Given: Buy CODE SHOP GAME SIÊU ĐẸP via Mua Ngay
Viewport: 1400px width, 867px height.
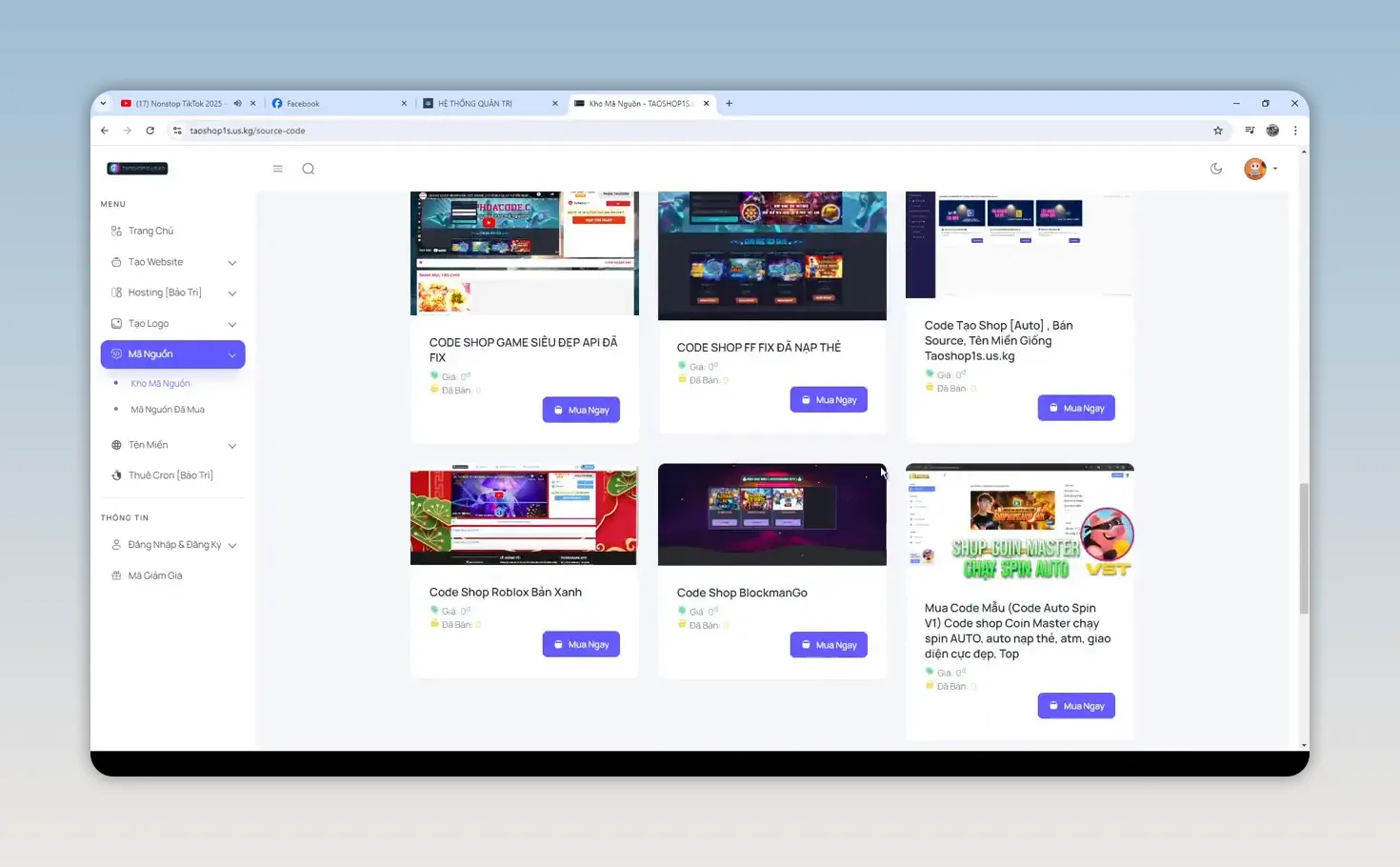Looking at the screenshot, I should (581, 410).
